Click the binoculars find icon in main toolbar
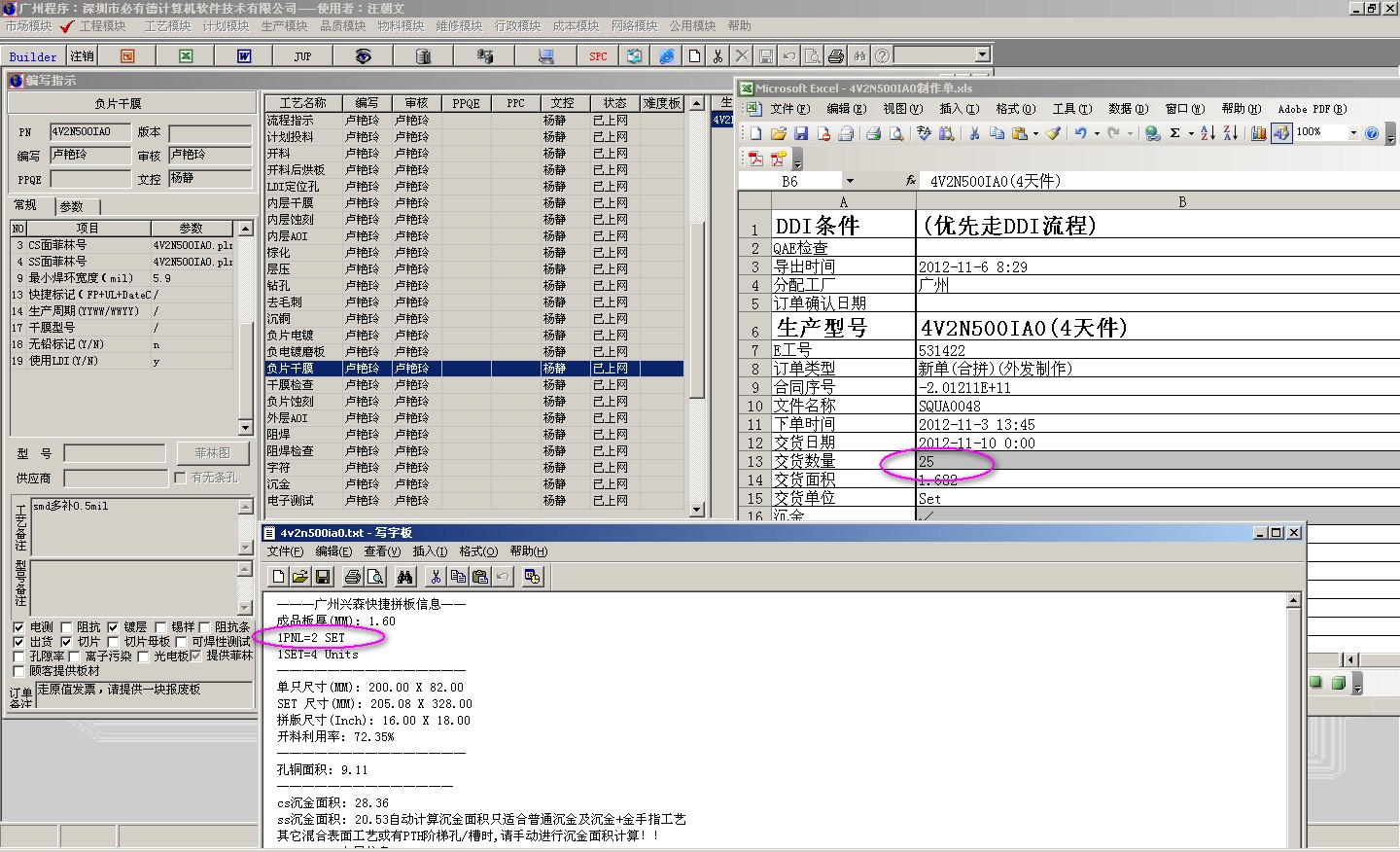 (x=858, y=56)
